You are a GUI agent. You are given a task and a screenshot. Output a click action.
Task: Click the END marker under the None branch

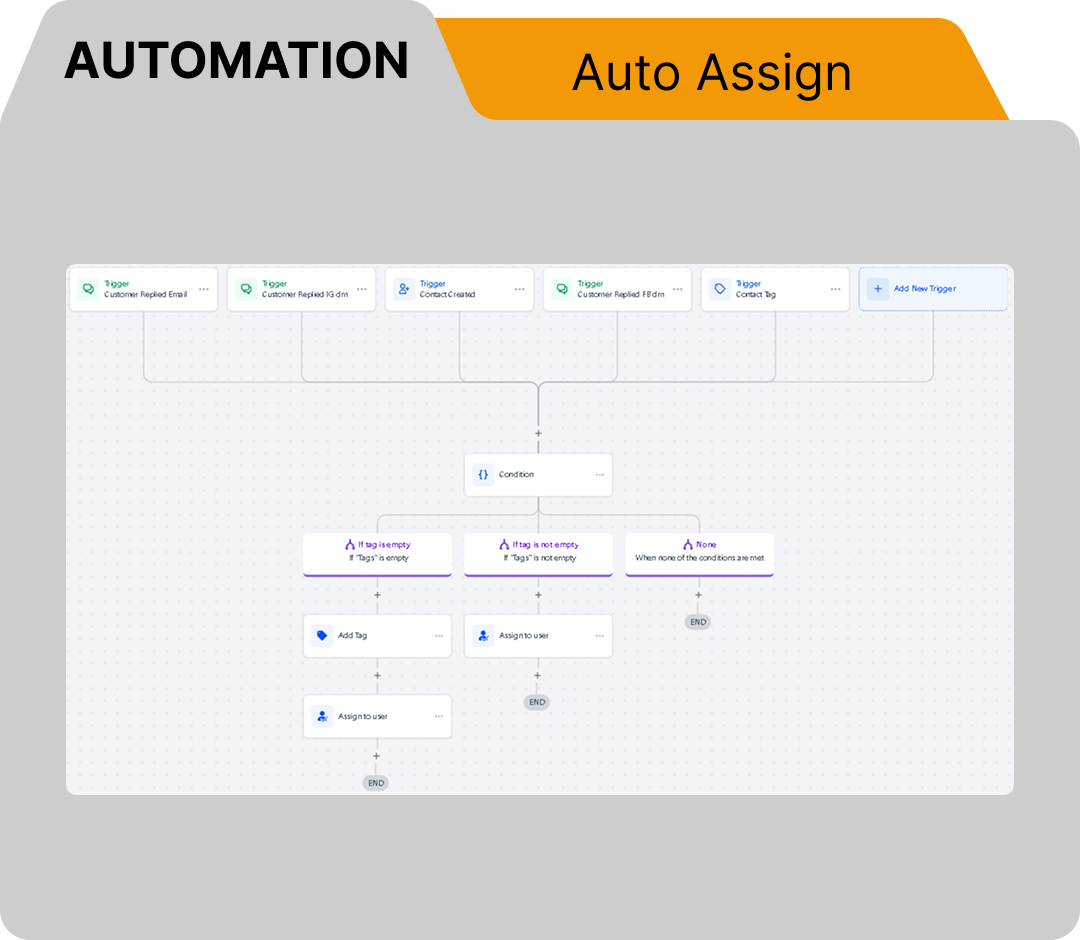point(698,622)
